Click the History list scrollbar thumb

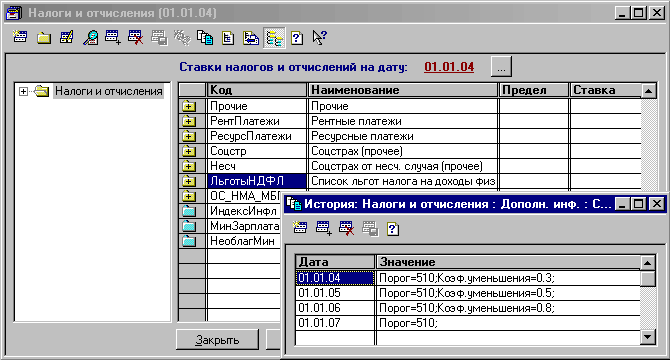[648, 278]
